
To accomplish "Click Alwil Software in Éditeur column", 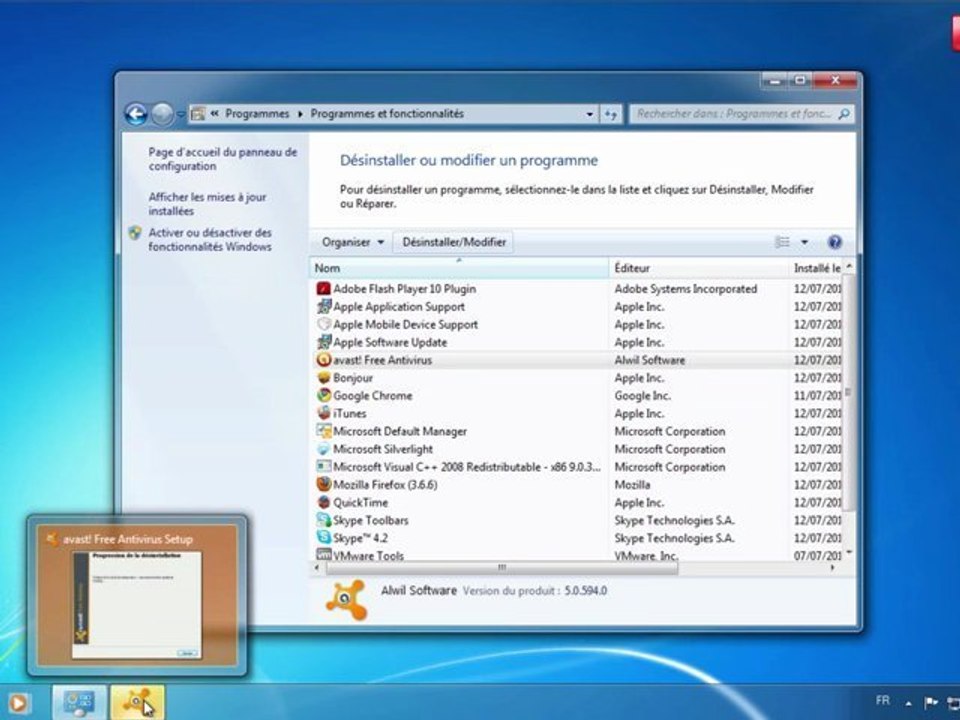I will coord(650,361).
